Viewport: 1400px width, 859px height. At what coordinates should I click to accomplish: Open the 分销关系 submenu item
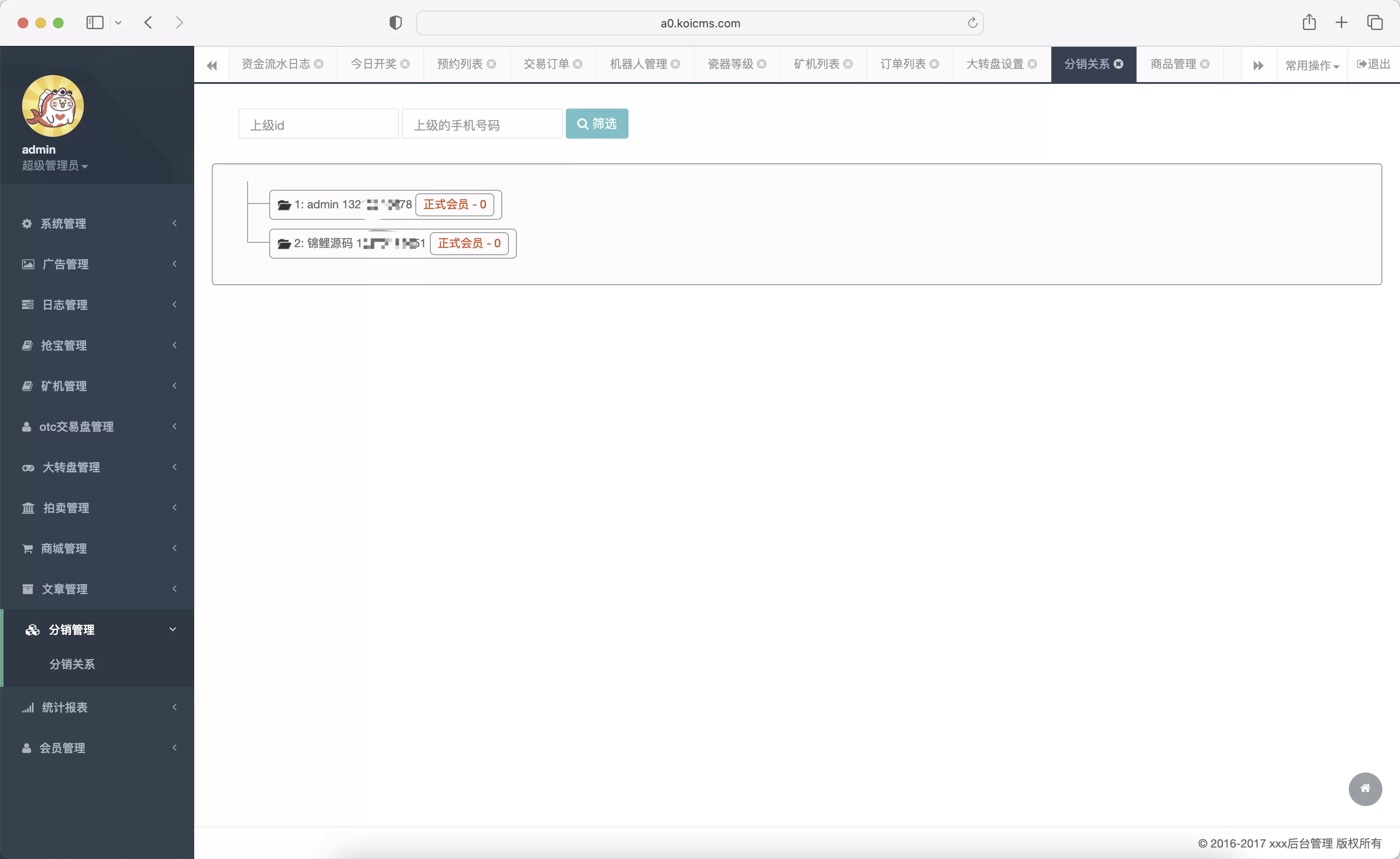72,664
